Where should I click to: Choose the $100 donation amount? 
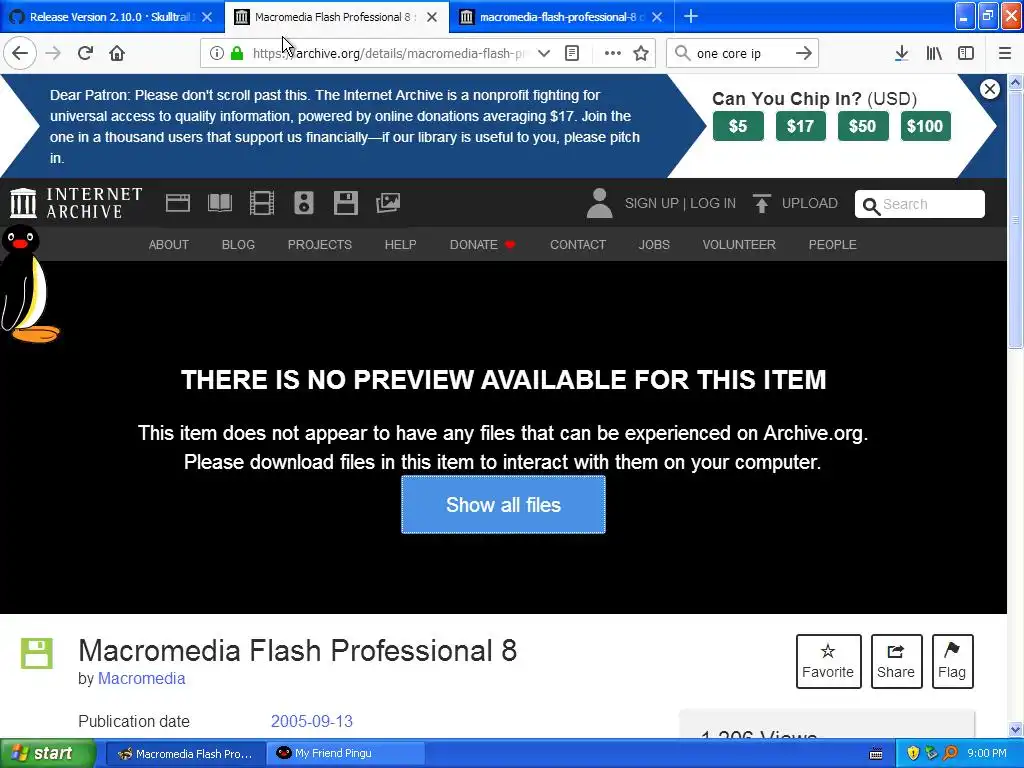pos(925,126)
